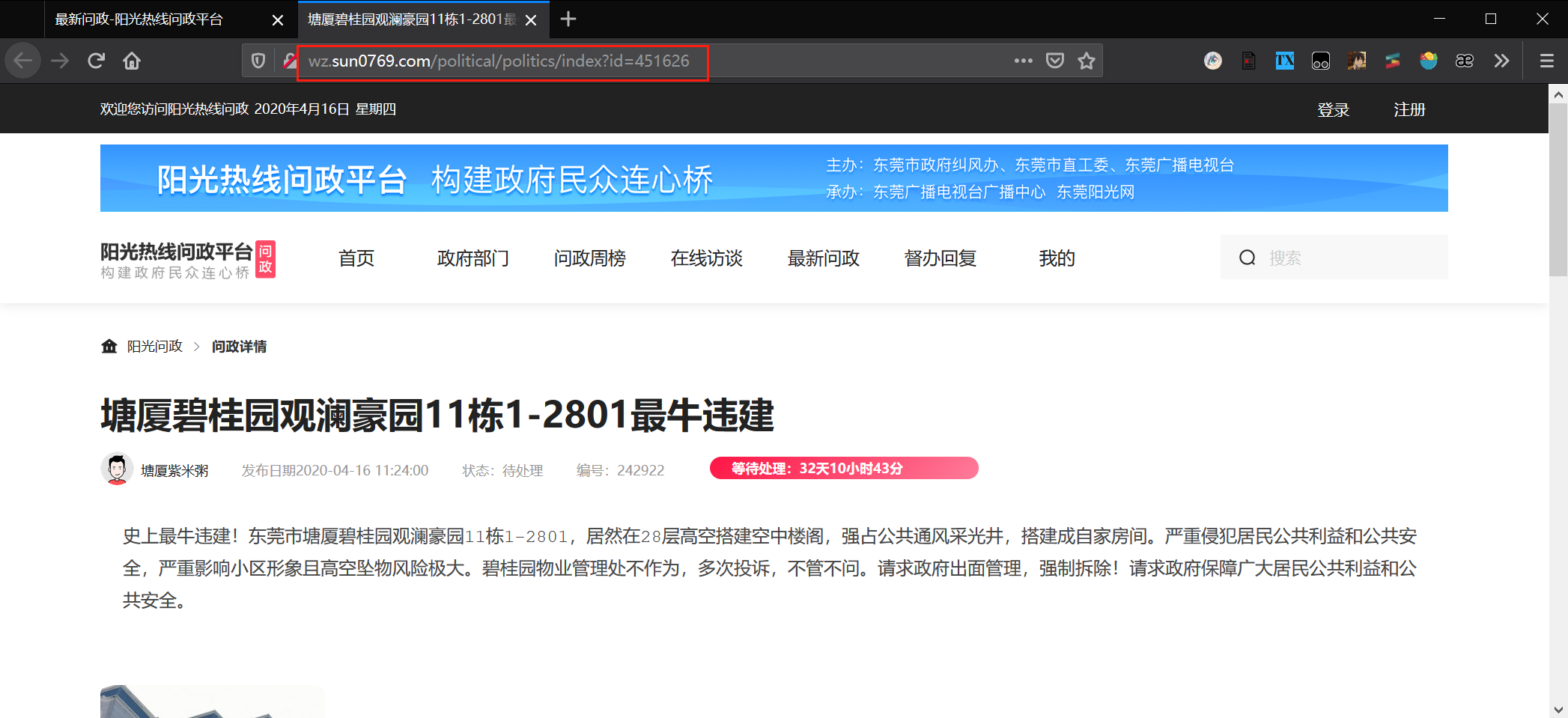Viewport: 1568px width, 718px height.
Task: View the insecure connection lock icon
Action: point(290,61)
